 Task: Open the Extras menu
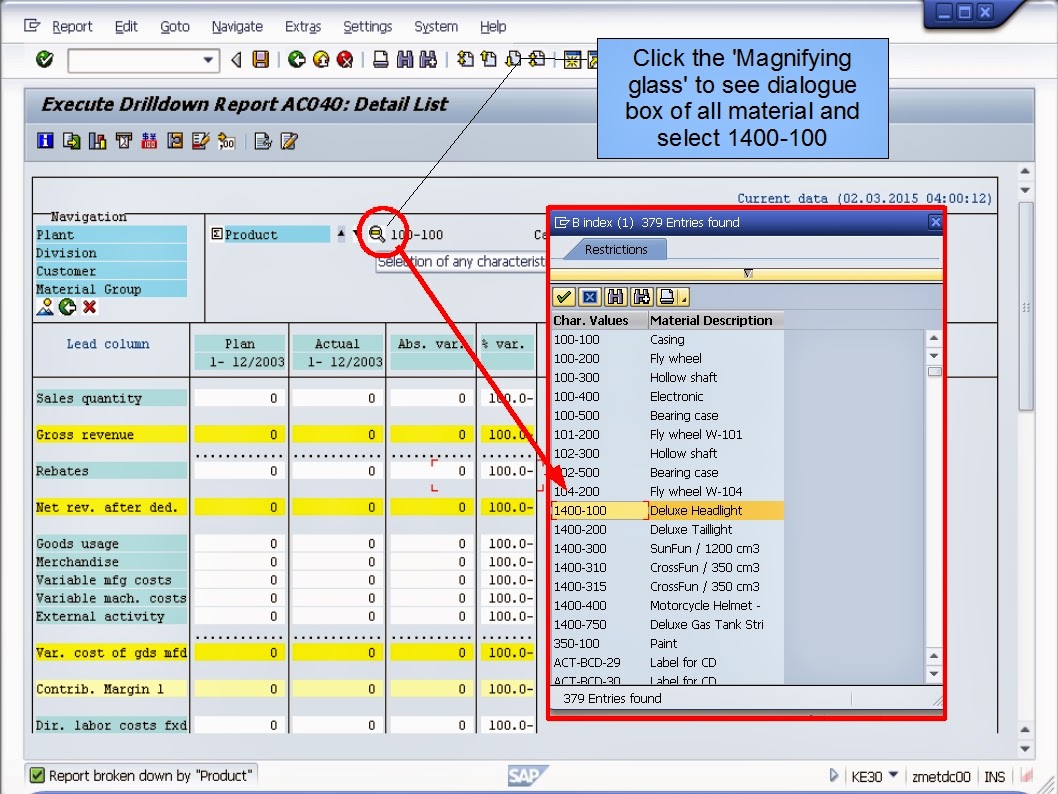(x=303, y=26)
